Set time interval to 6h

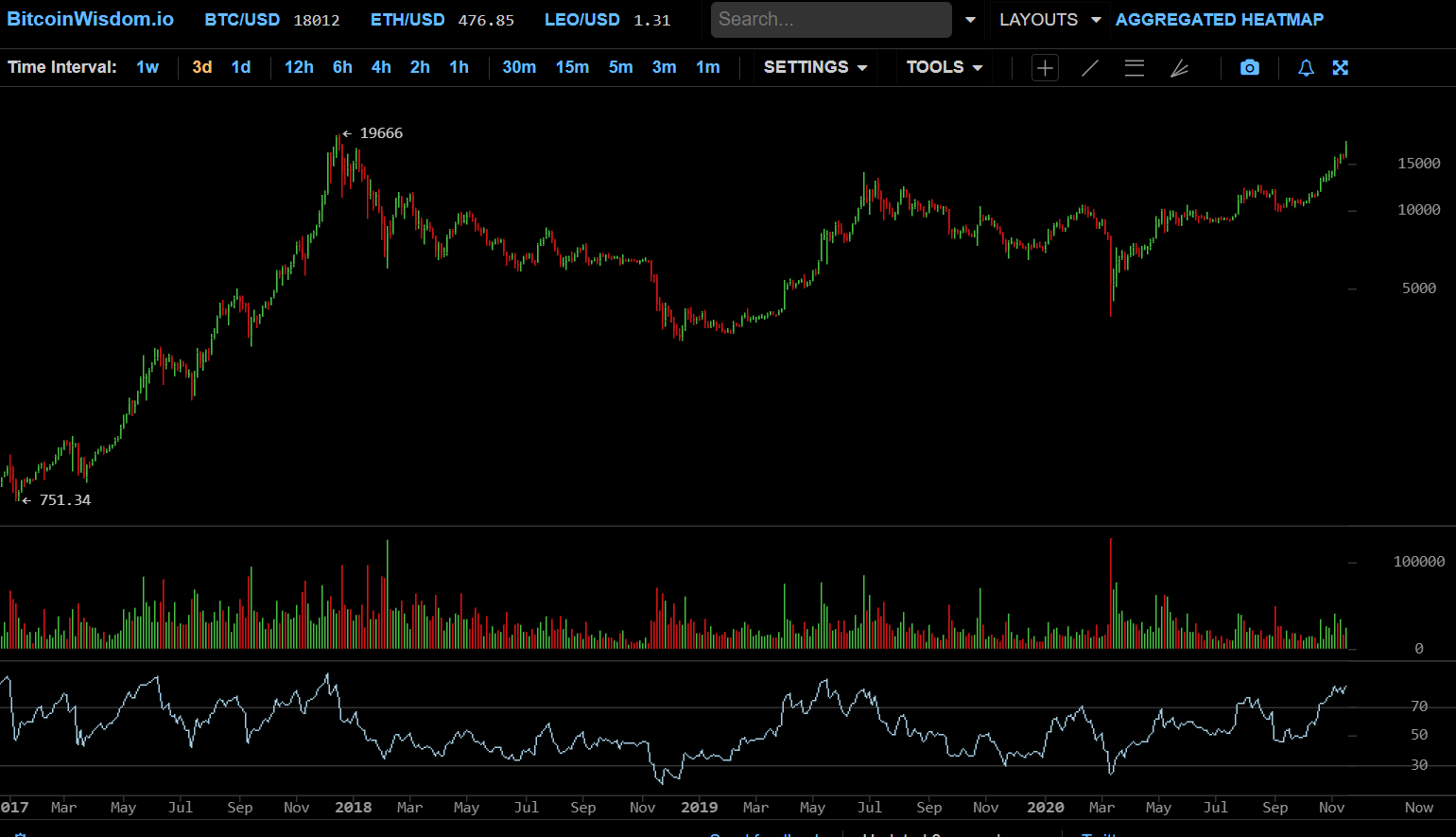(342, 67)
